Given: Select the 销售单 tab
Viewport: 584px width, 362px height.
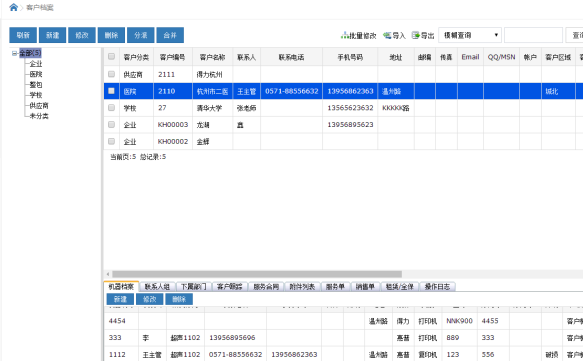Looking at the screenshot, I should tap(365, 286).
